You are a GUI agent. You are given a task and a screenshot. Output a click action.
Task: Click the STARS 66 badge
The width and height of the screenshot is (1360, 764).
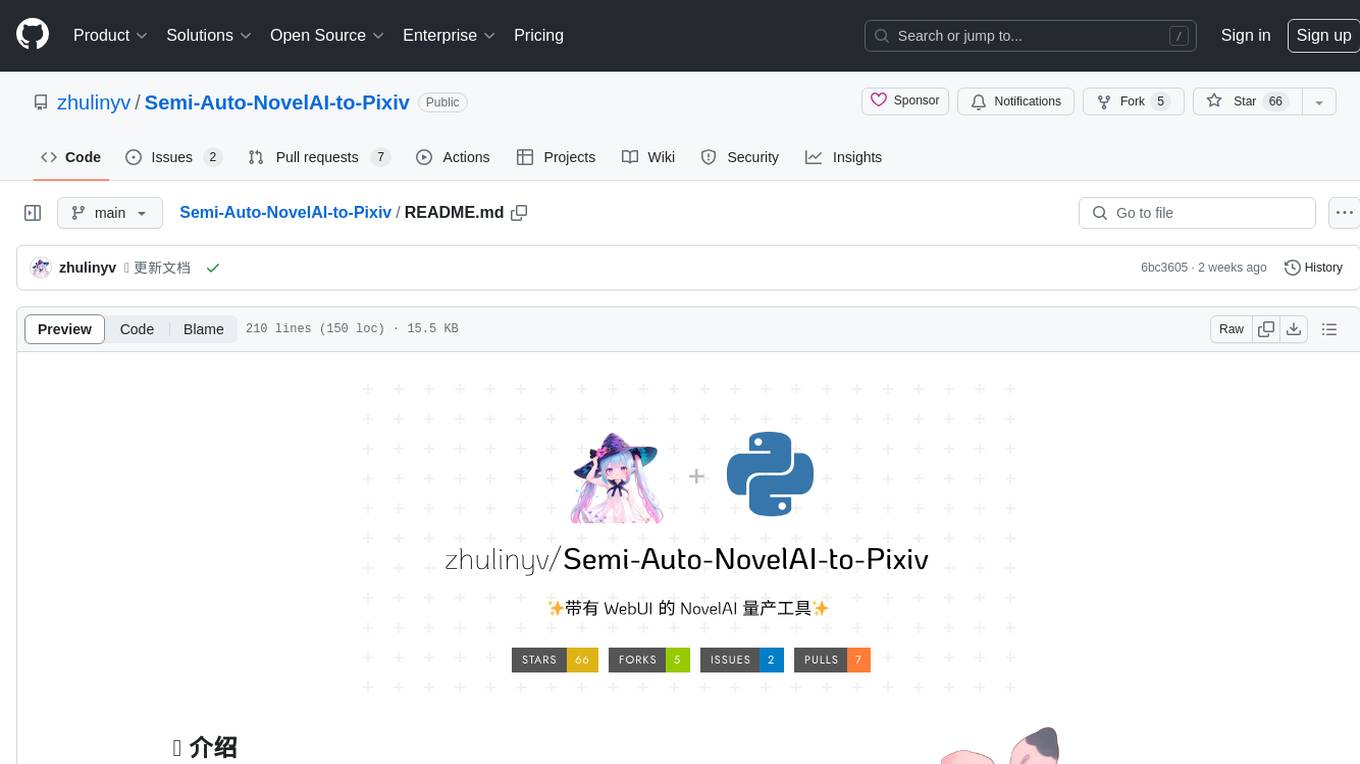(x=555, y=660)
